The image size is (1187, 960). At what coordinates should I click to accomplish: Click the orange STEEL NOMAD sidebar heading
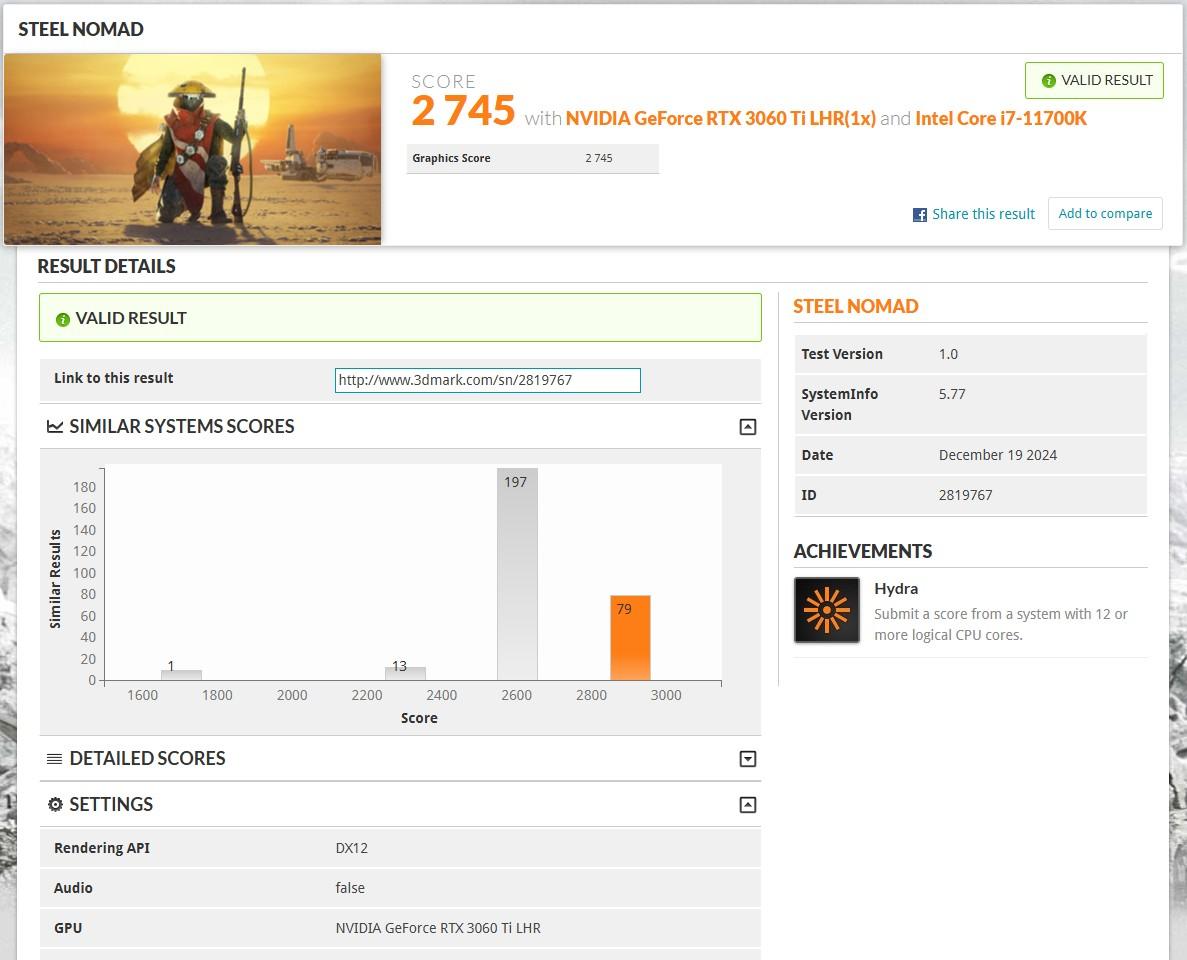point(855,306)
